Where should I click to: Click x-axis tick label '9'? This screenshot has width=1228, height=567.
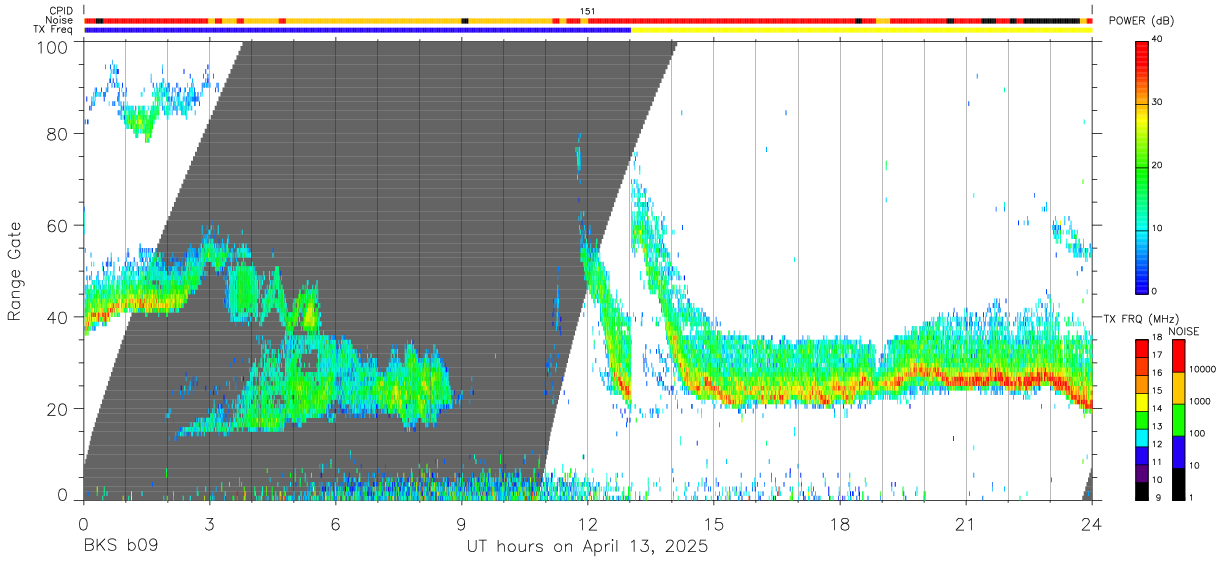coord(461,524)
